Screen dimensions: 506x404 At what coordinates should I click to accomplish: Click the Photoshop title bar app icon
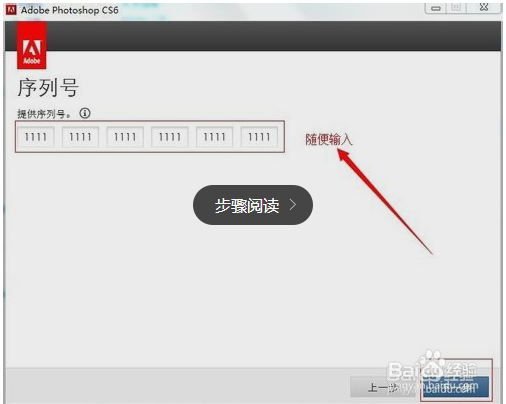coord(11,10)
